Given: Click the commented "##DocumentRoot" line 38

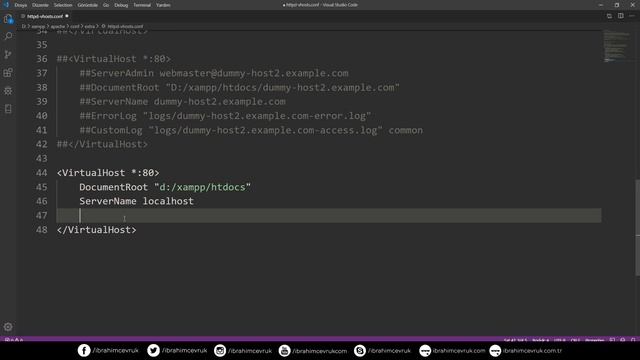Looking at the screenshot, I should point(240,87).
